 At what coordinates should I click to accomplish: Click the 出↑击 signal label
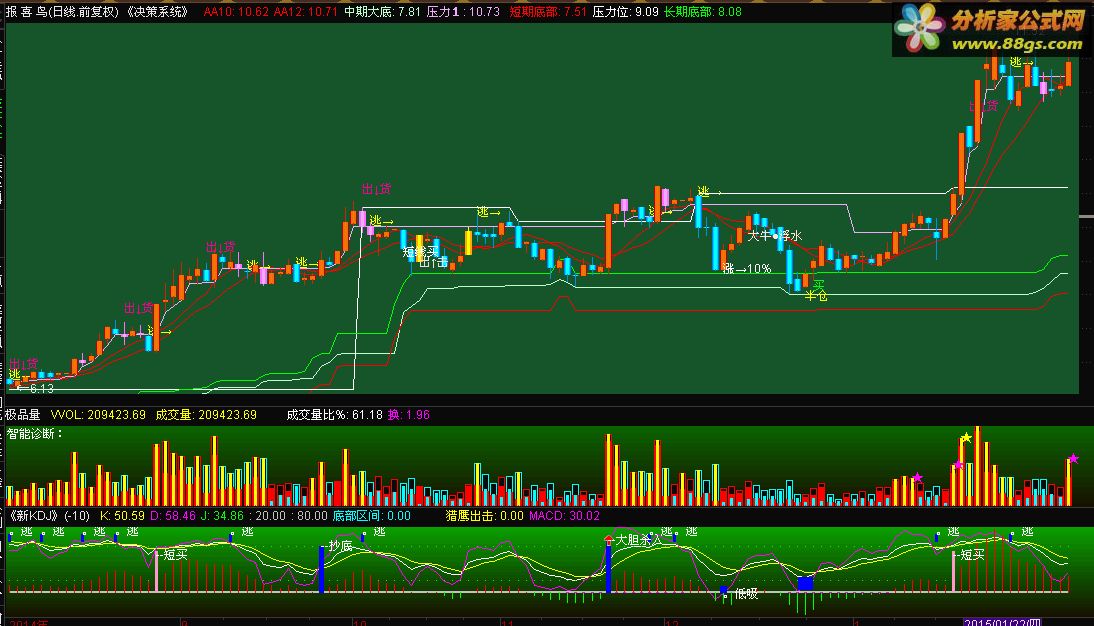(x=433, y=262)
